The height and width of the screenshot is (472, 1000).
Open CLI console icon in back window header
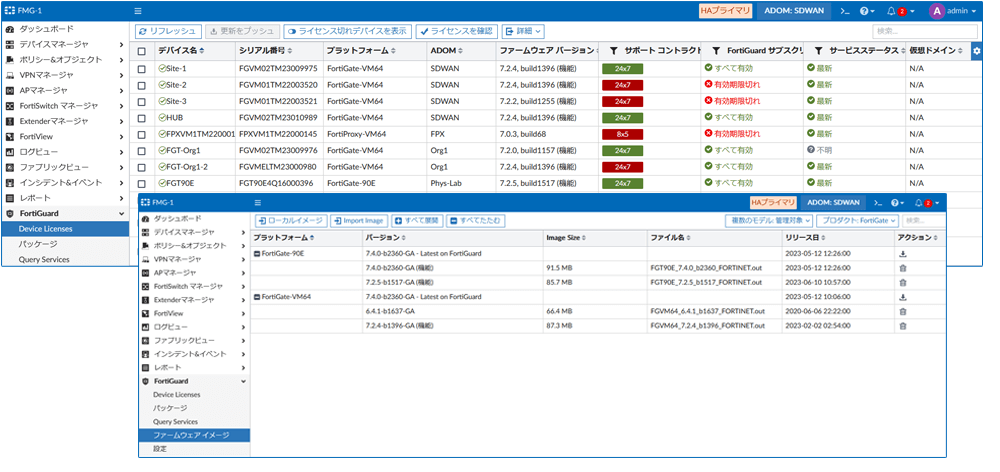(845, 11)
